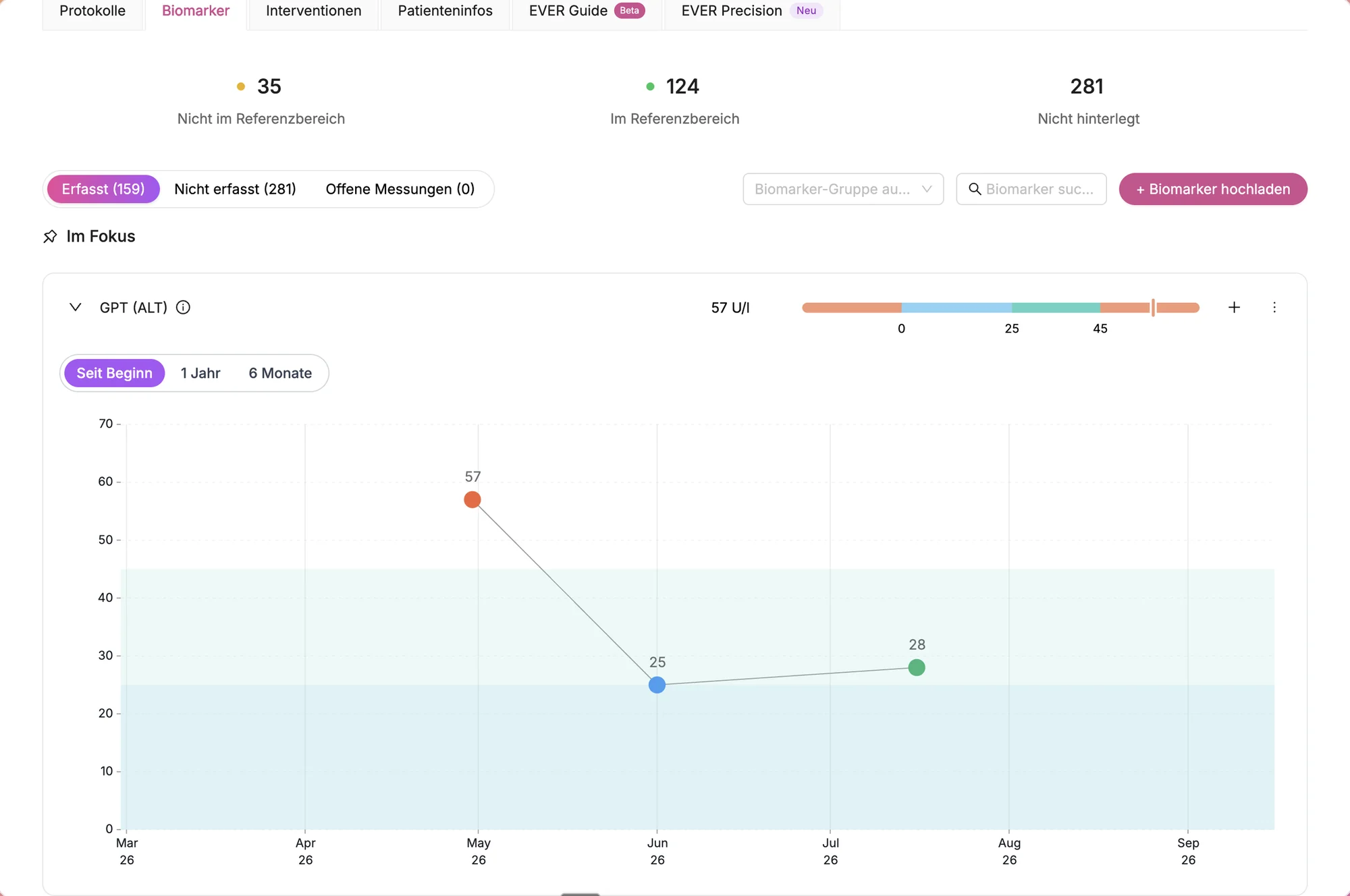Switch chart range to 6 Monate
Viewport: 1350px width, 896px height.
coord(280,373)
